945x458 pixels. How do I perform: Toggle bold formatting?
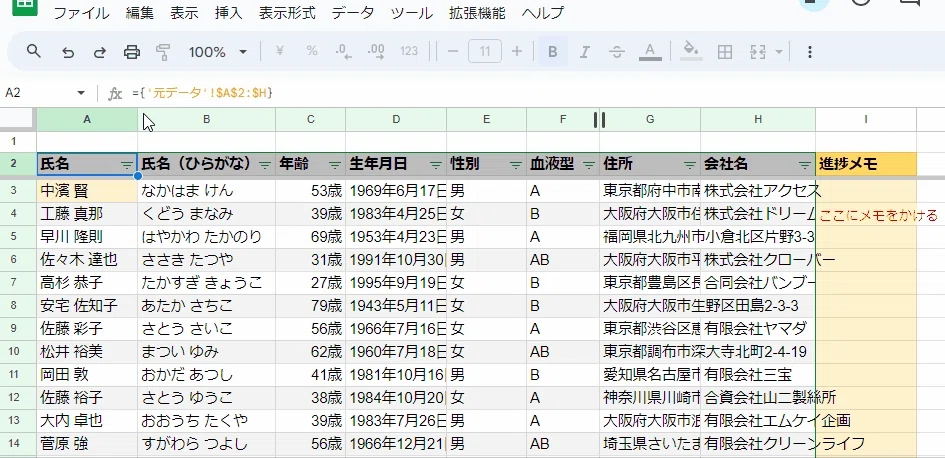pyautogui.click(x=553, y=52)
